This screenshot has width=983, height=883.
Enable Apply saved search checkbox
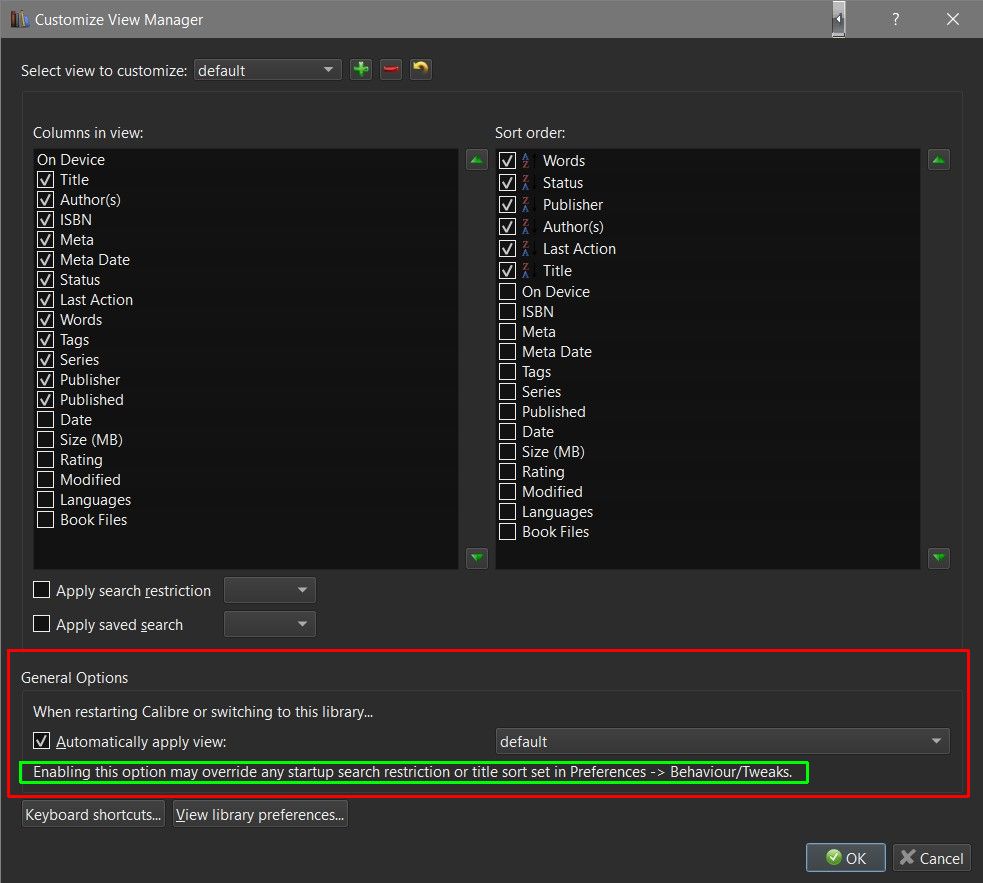click(41, 624)
